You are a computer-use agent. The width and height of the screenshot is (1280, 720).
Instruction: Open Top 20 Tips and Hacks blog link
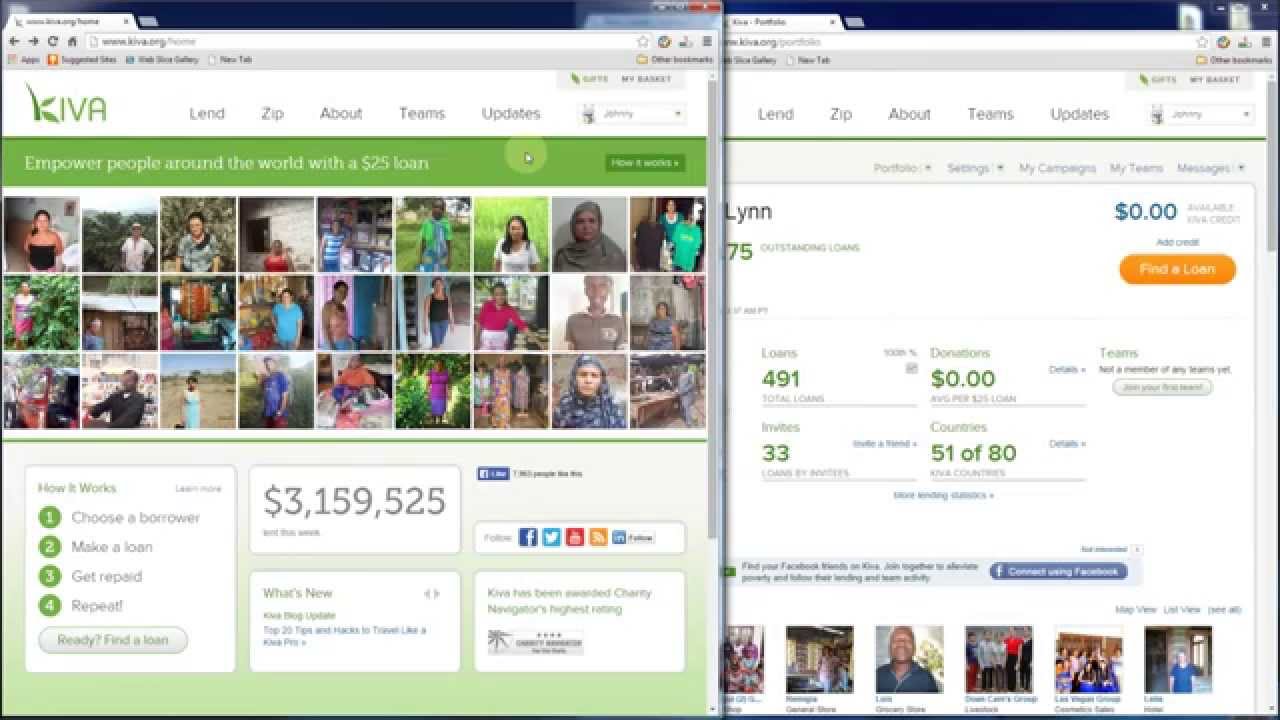(344, 636)
